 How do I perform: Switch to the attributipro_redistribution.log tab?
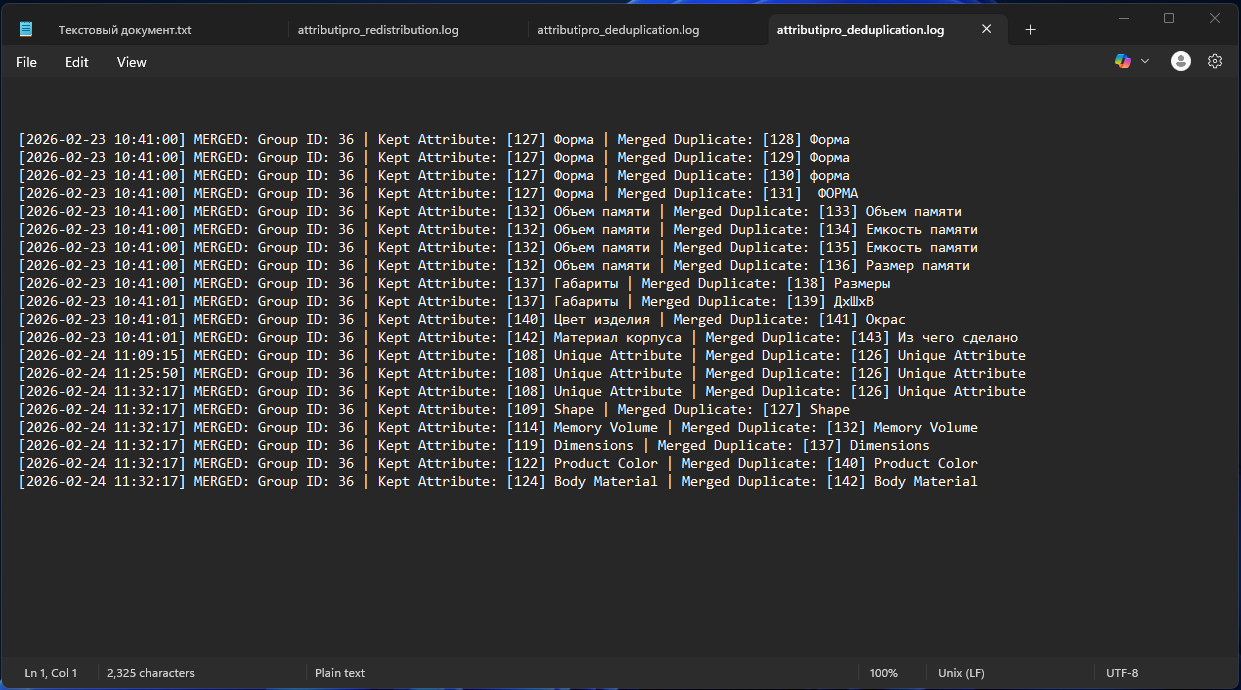click(378, 29)
